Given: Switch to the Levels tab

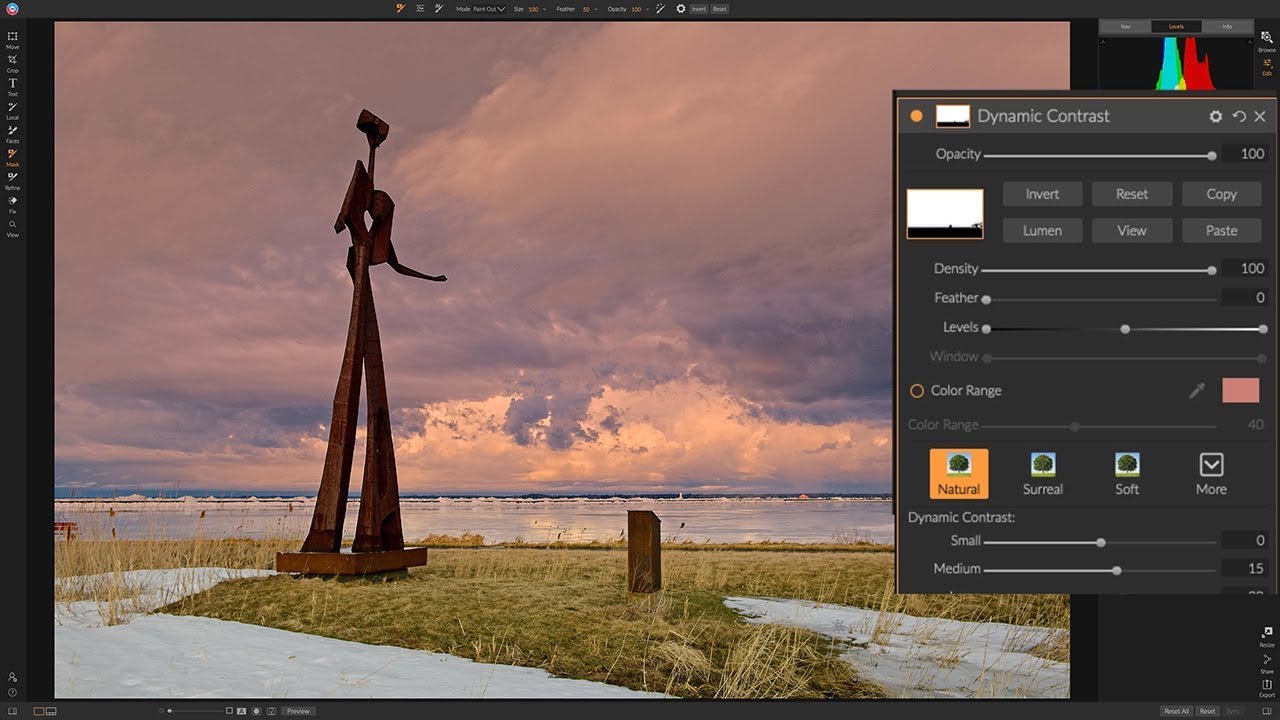Looking at the screenshot, I should pos(1176,26).
